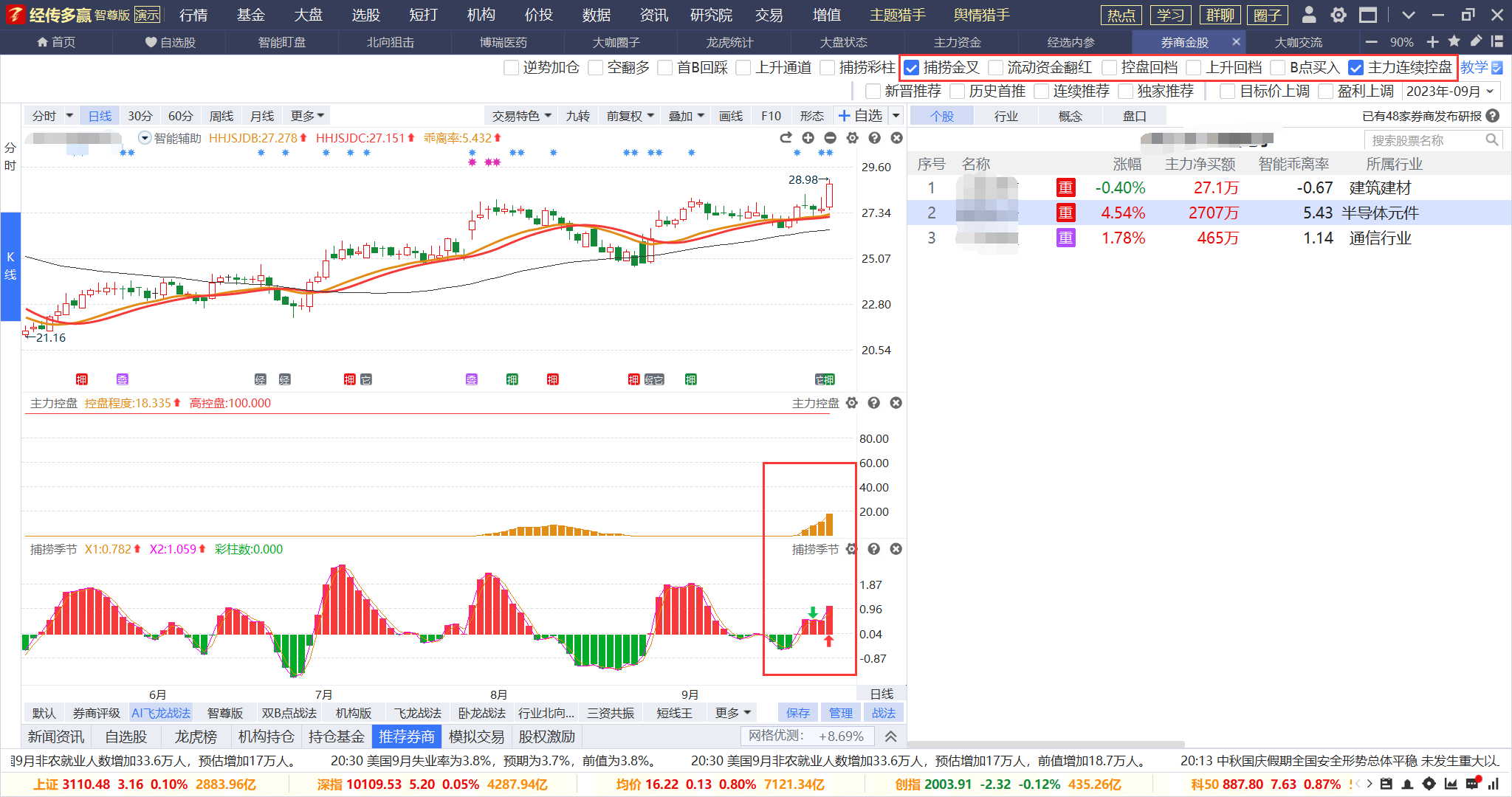This screenshot has height=797, width=1512.
Task: Open 主力控盘 indicator settings gear
Action: 851,403
